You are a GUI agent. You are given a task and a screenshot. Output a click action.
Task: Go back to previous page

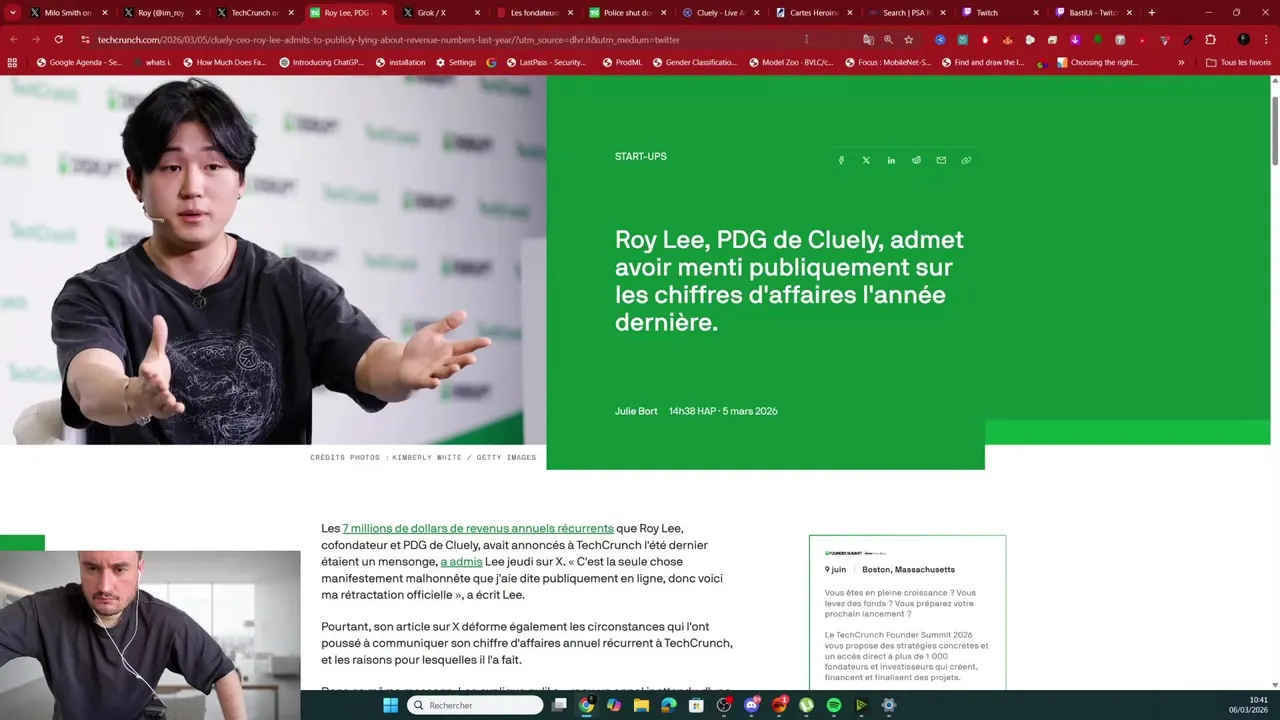[x=14, y=39]
